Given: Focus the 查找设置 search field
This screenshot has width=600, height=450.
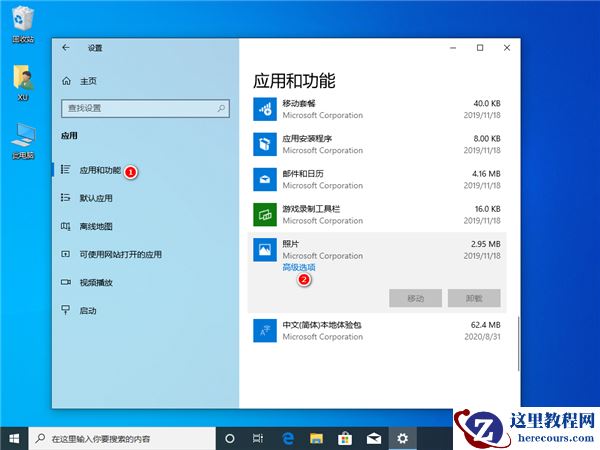Looking at the screenshot, I should pos(145,108).
